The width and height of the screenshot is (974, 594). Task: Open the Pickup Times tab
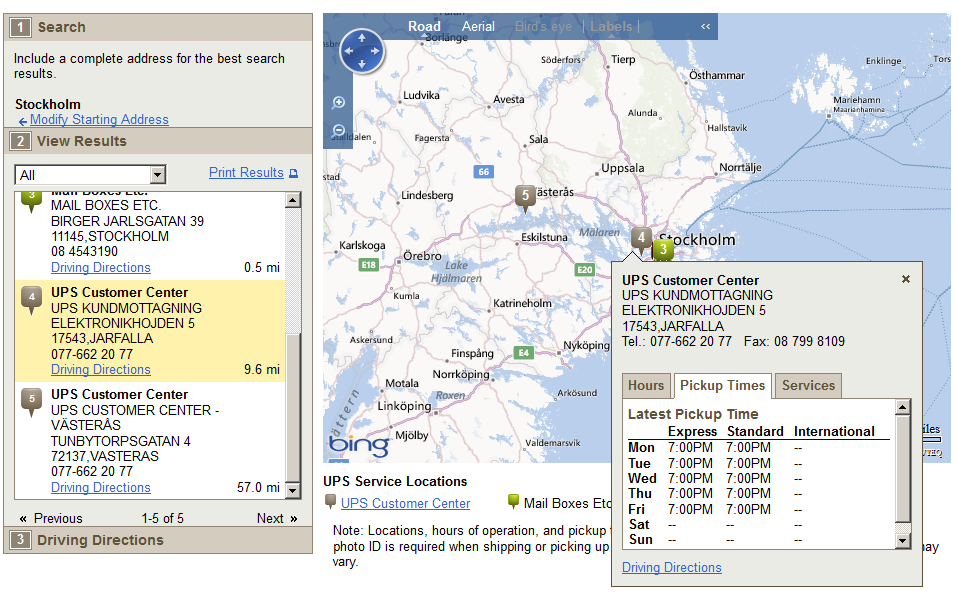(722, 386)
